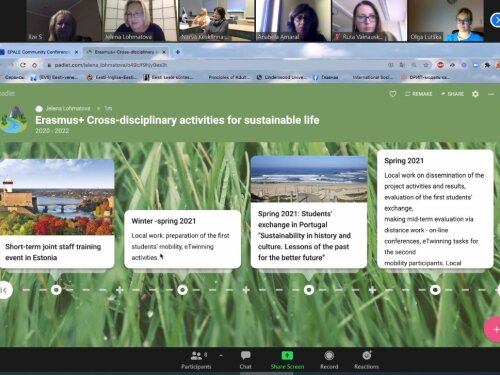500x375 pixels.
Task: Open the Reactions menu
Action: pos(366,360)
